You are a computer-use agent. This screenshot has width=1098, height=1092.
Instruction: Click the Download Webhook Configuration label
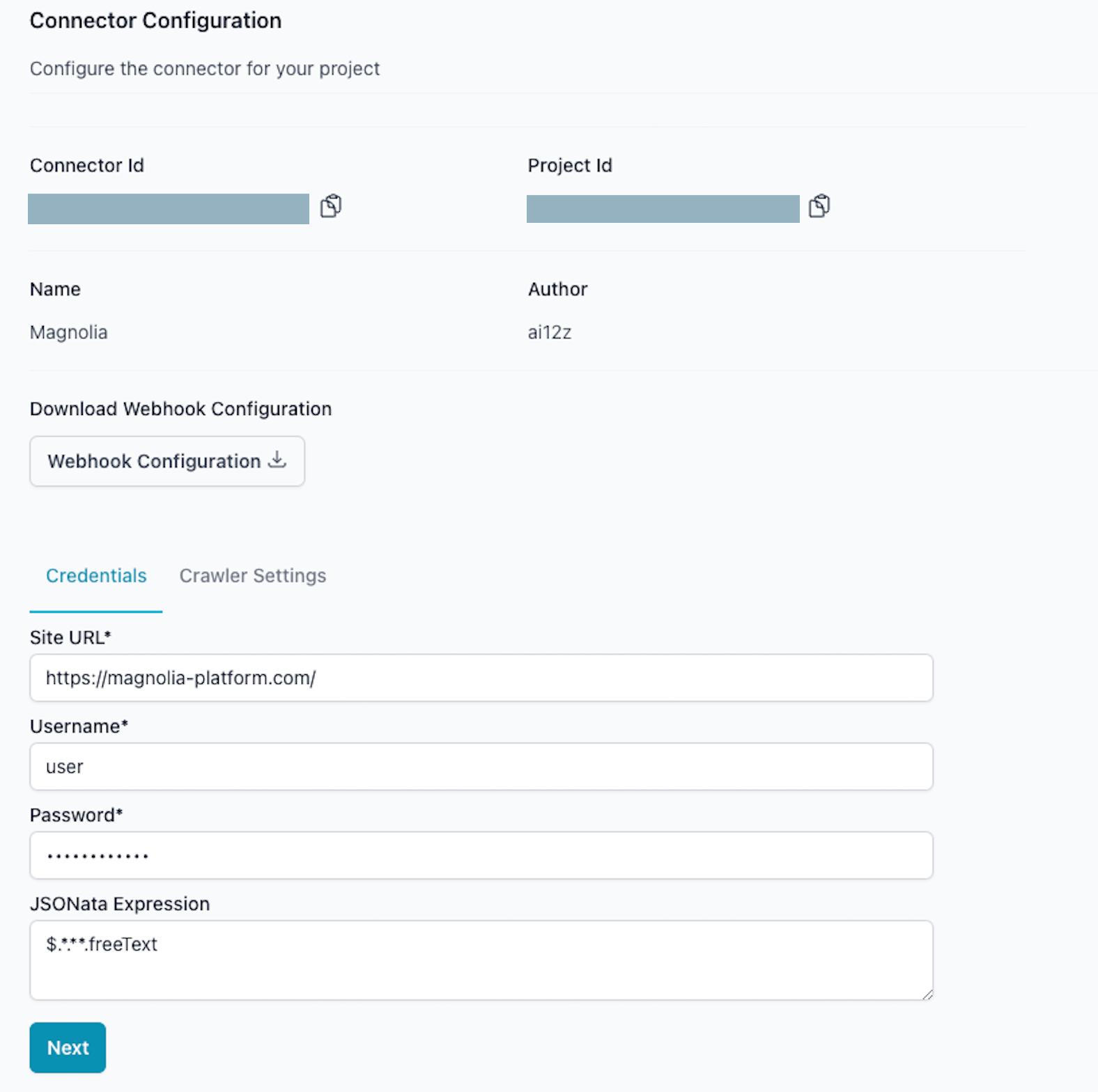(180, 409)
